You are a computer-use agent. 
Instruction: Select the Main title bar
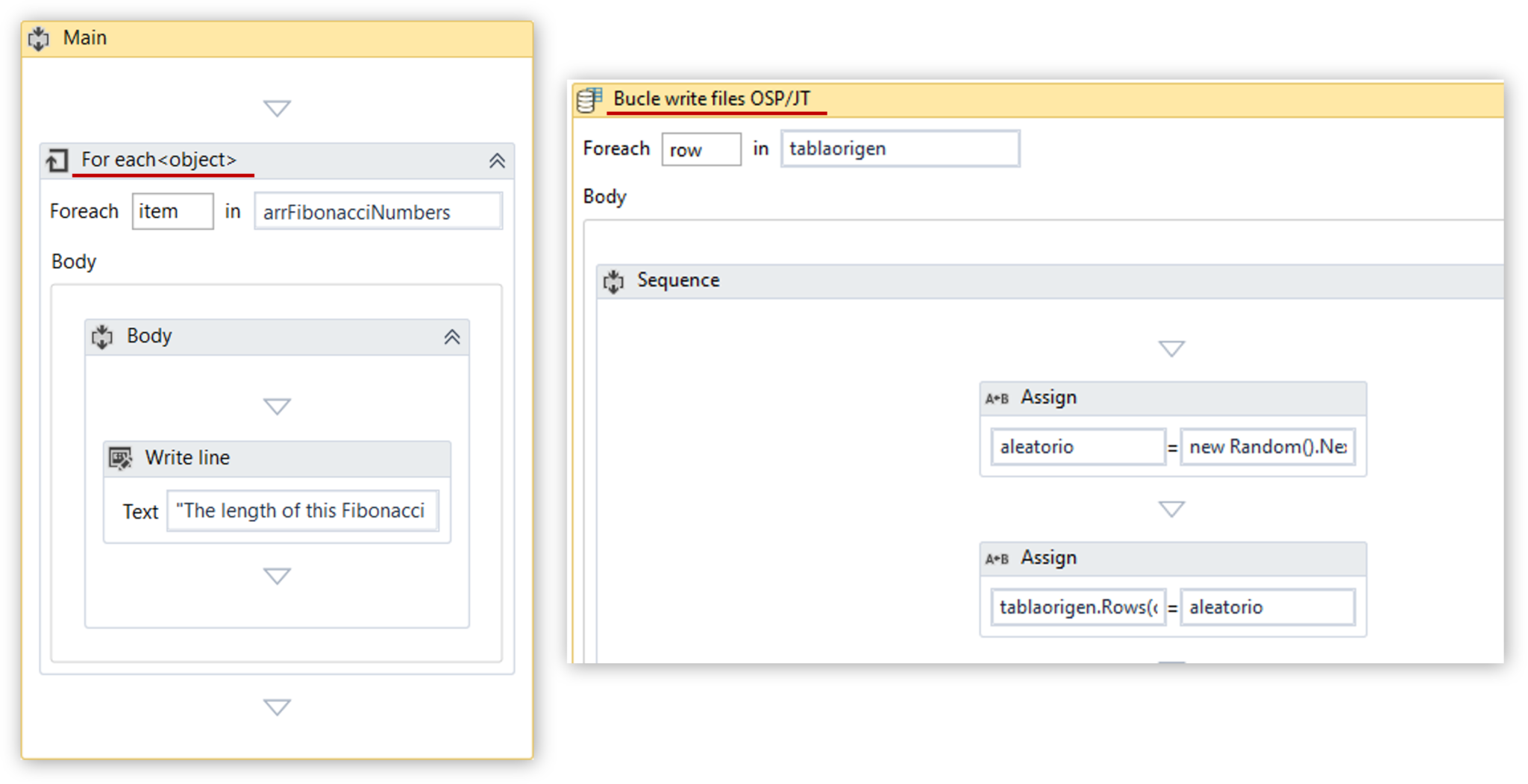(x=277, y=39)
